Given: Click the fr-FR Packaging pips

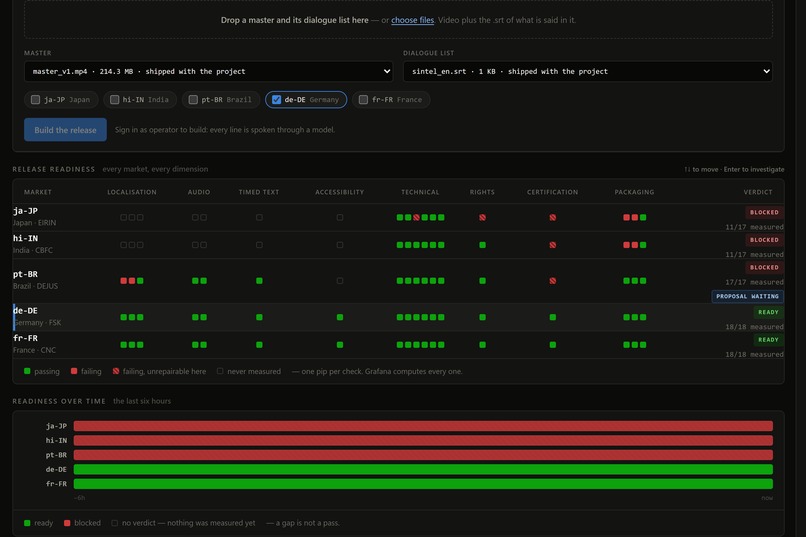Looking at the screenshot, I should pyautogui.click(x=634, y=345).
